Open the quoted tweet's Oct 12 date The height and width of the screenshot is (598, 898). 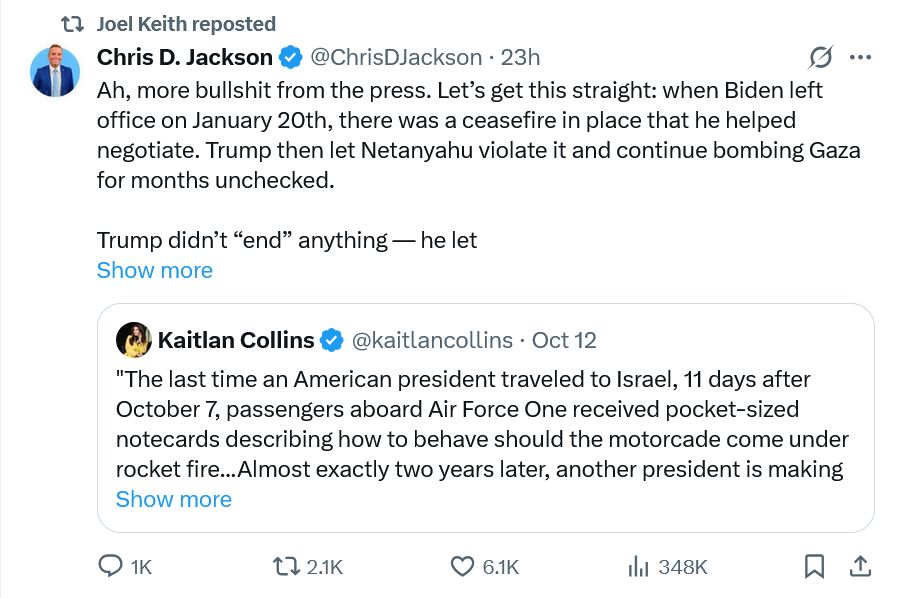pos(564,340)
